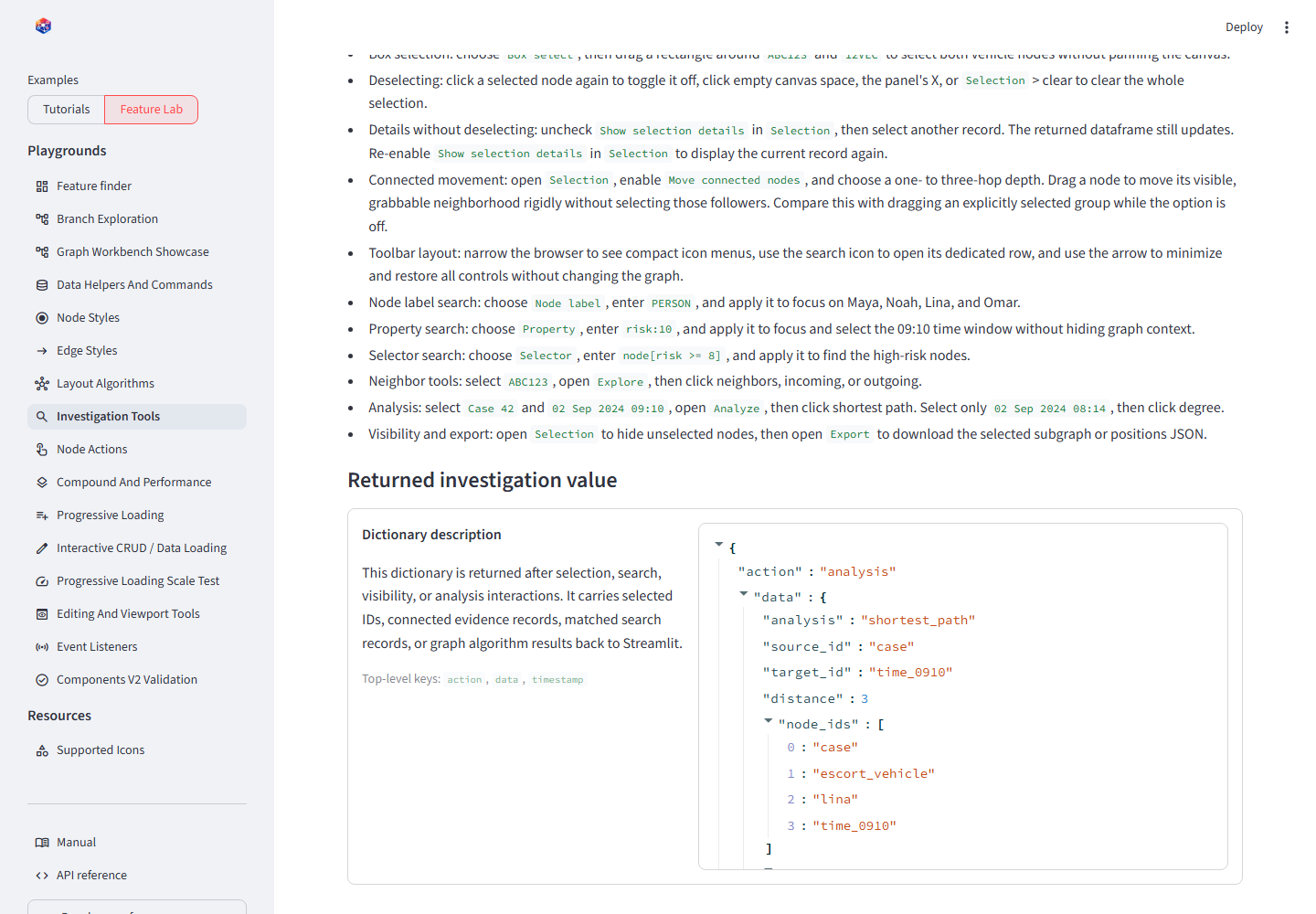
Task: Click the Feature finder grid icon
Action: [x=42, y=186]
